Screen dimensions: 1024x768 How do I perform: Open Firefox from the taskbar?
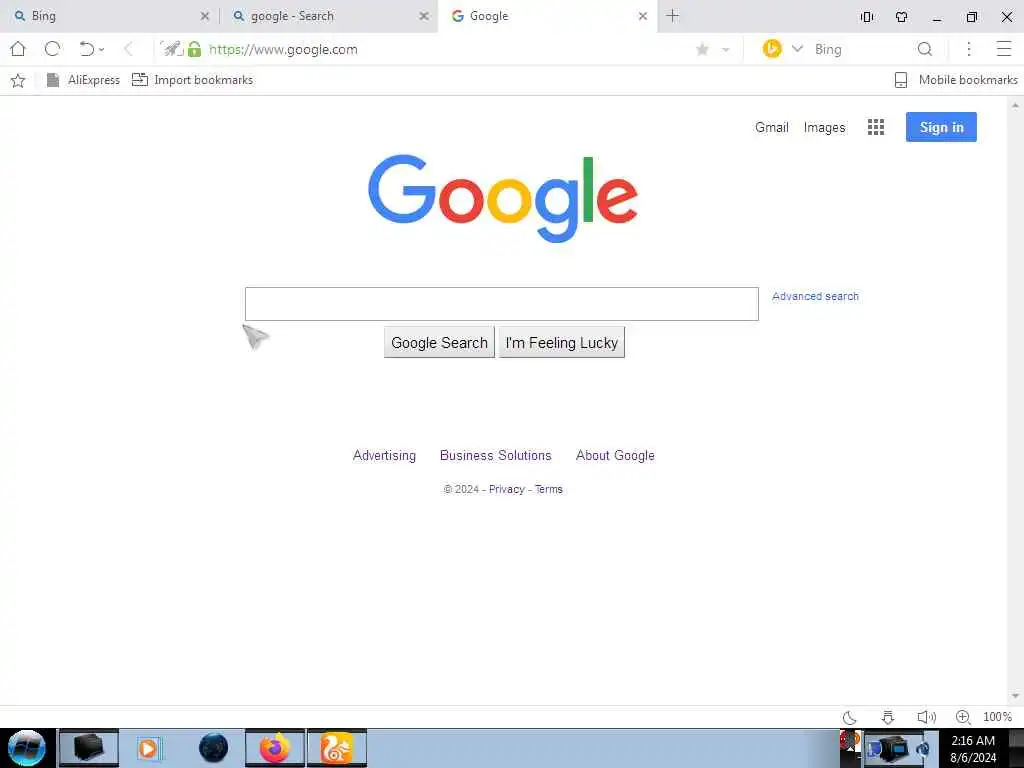pos(275,748)
